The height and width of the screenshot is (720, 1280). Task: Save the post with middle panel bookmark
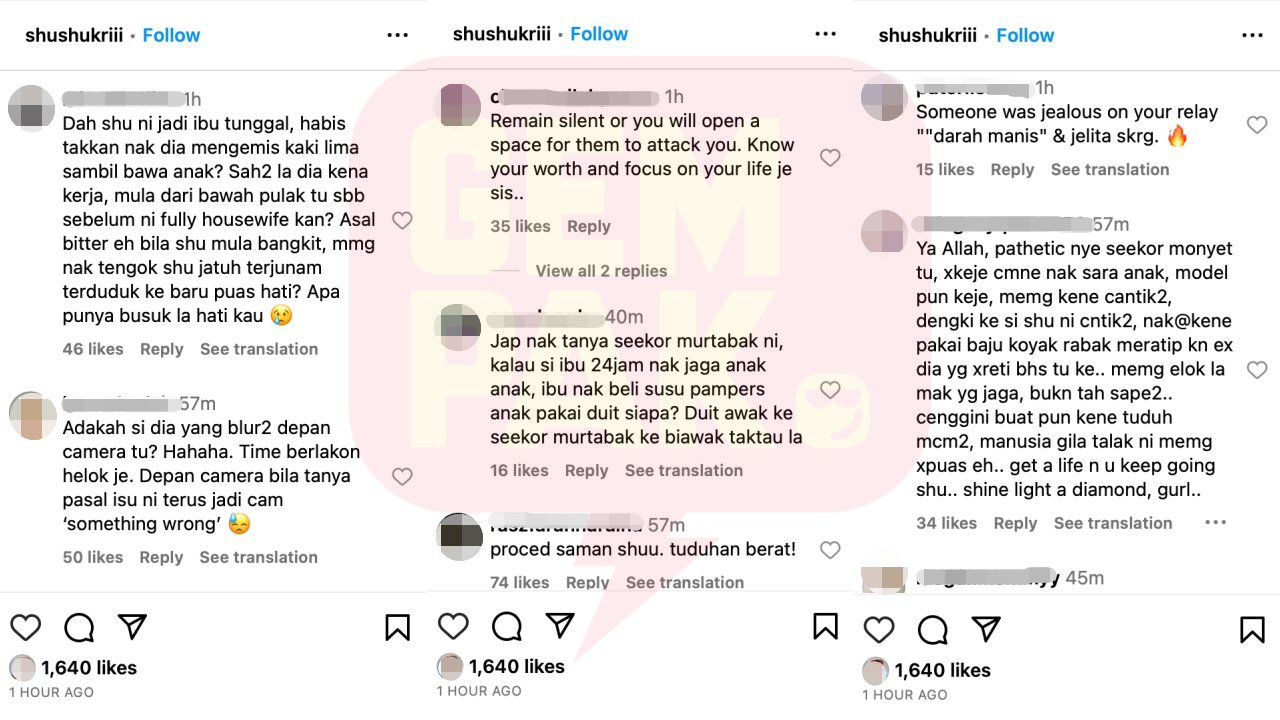click(x=825, y=626)
